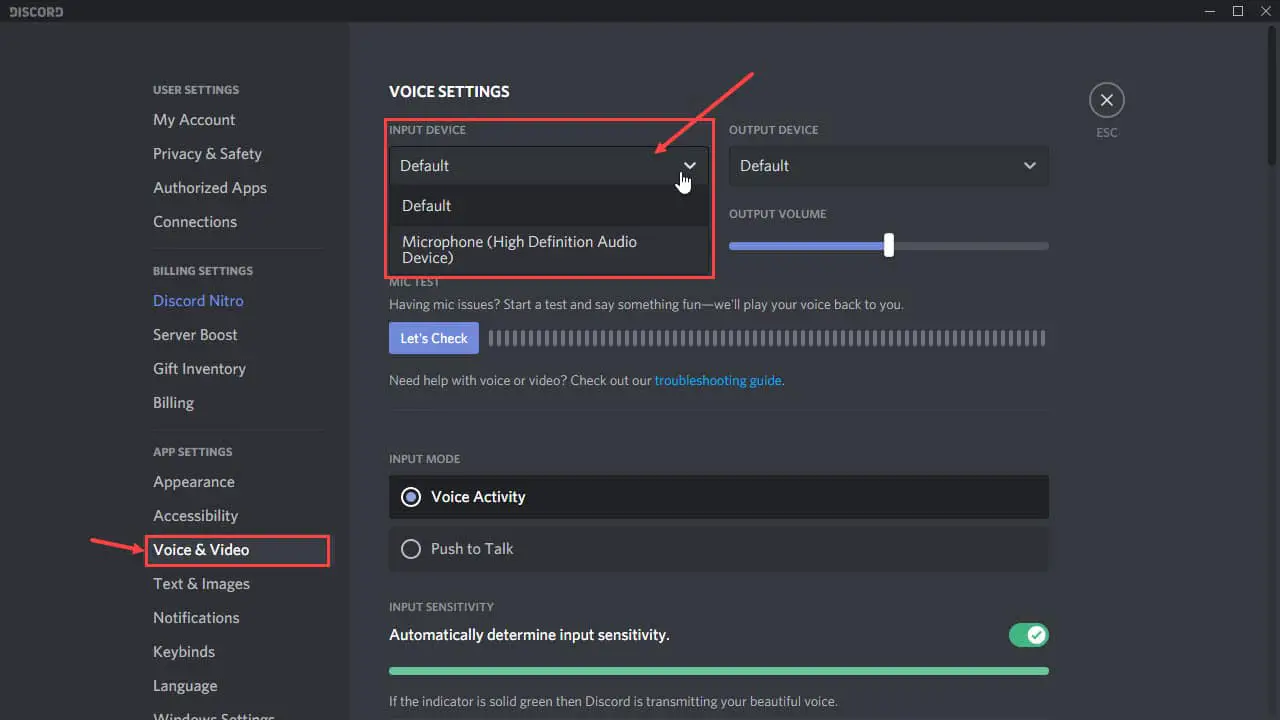The height and width of the screenshot is (720, 1280).
Task: Minimize the Discord window
Action: (x=1209, y=11)
